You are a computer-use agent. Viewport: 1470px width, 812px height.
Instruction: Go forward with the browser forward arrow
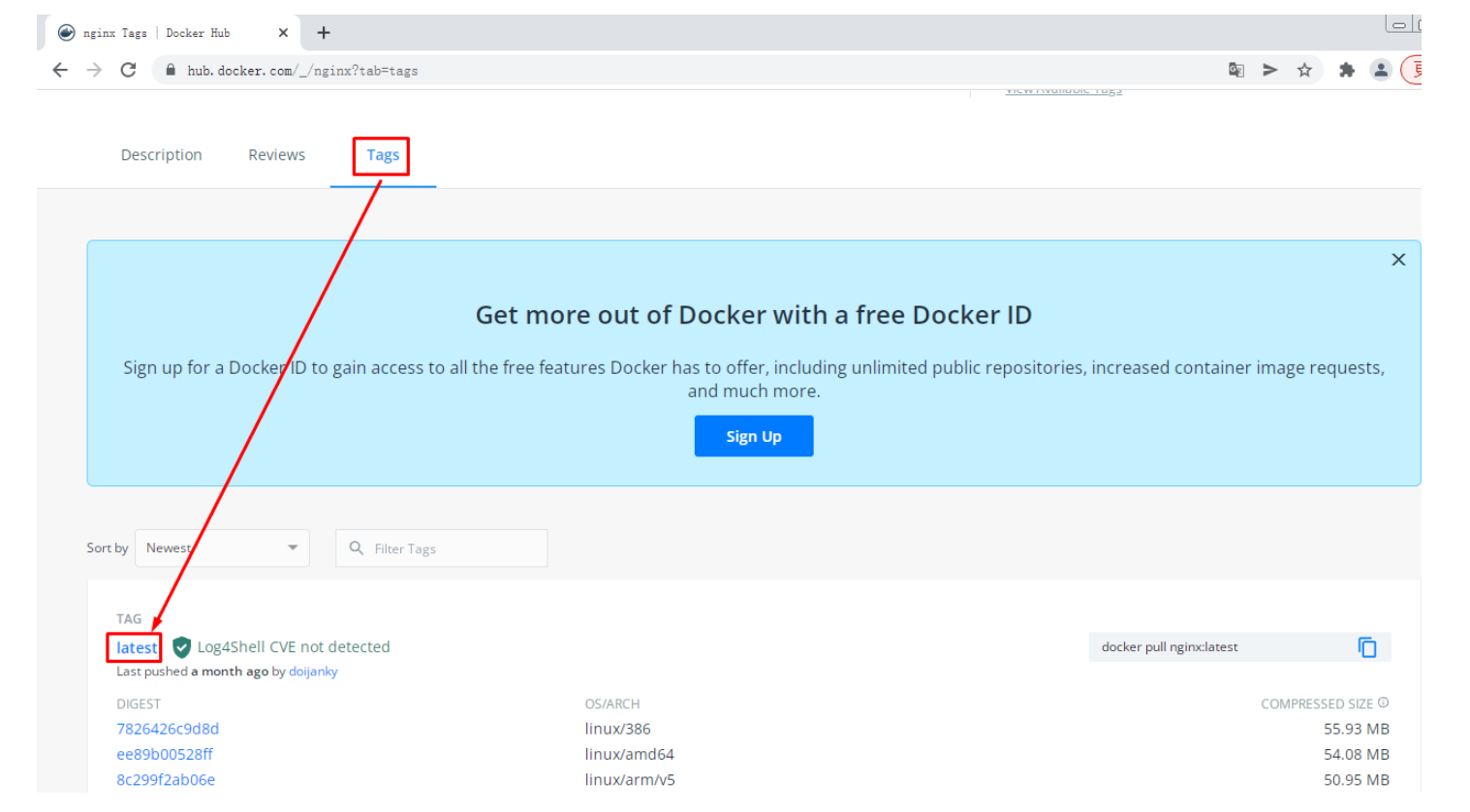click(94, 70)
